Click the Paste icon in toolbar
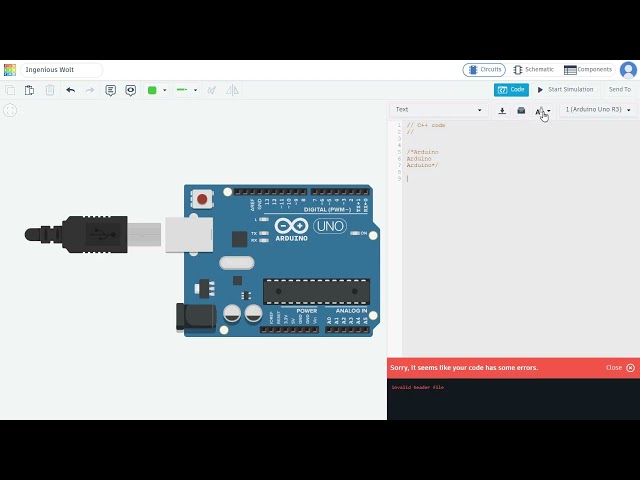This screenshot has height=480, width=640. click(x=29, y=90)
